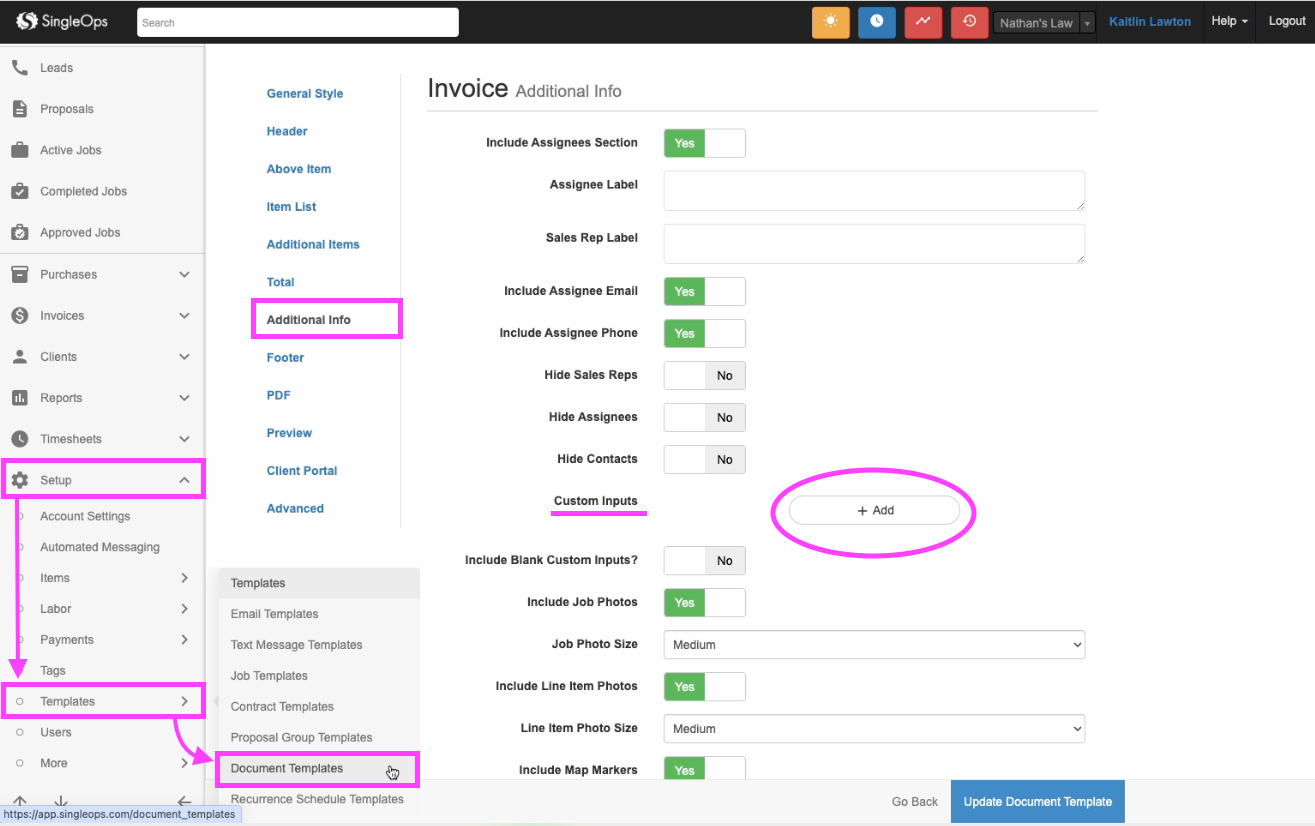The height and width of the screenshot is (826, 1315).
Task: Toggle the Hide Sales Reps switch
Action: point(704,376)
